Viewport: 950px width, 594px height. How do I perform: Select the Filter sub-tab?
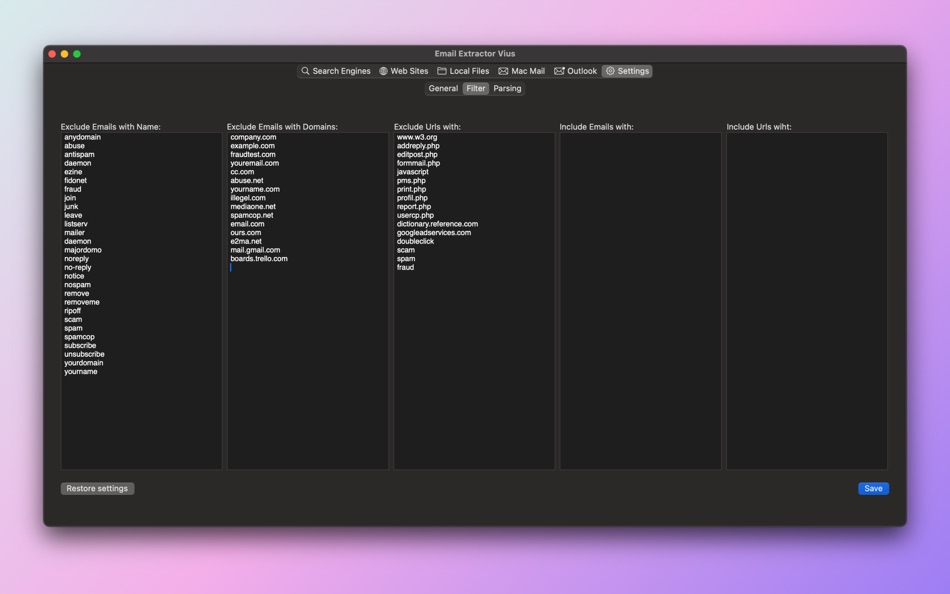tap(474, 88)
